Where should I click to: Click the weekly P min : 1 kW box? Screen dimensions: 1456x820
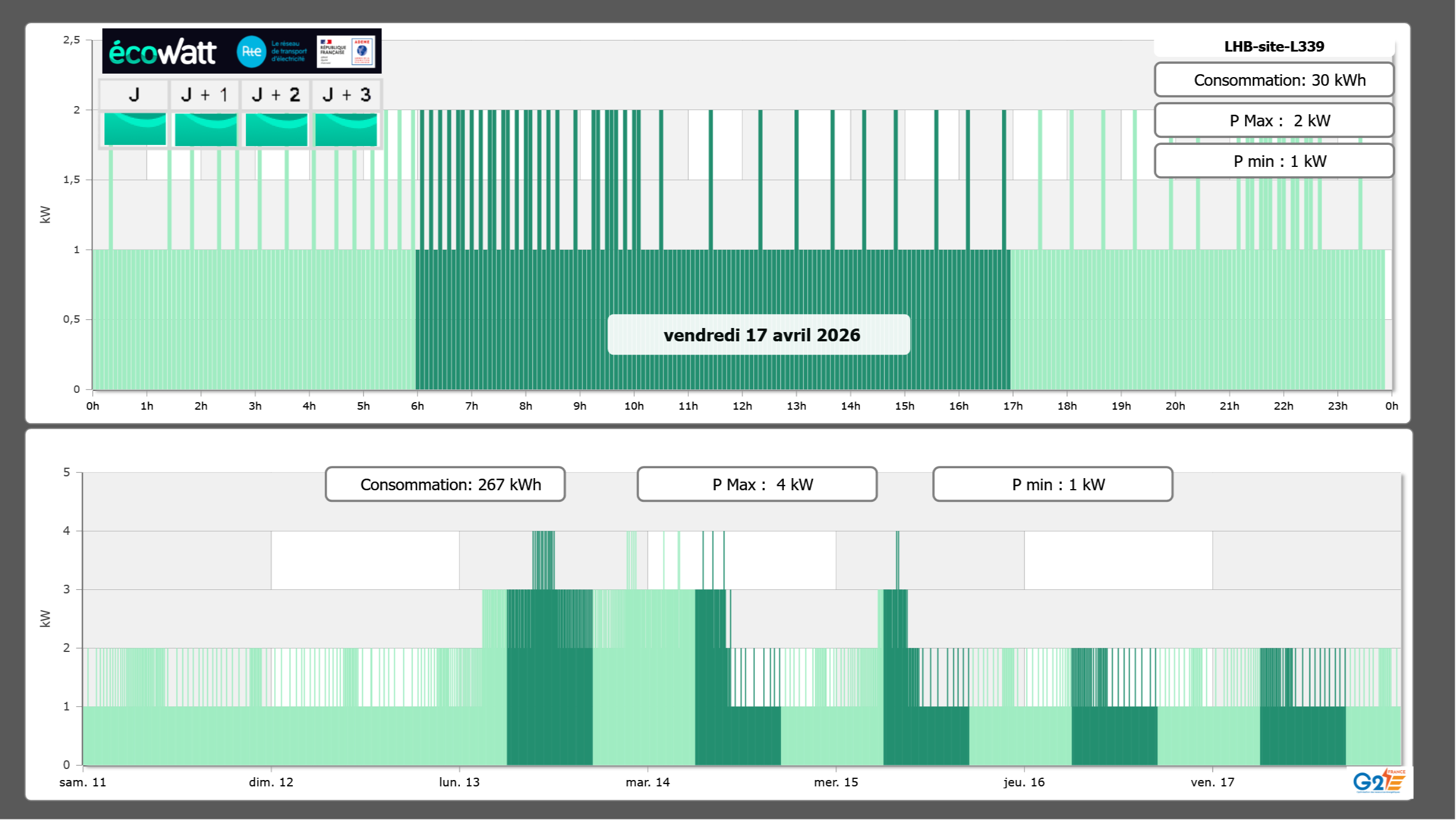click(x=1052, y=484)
